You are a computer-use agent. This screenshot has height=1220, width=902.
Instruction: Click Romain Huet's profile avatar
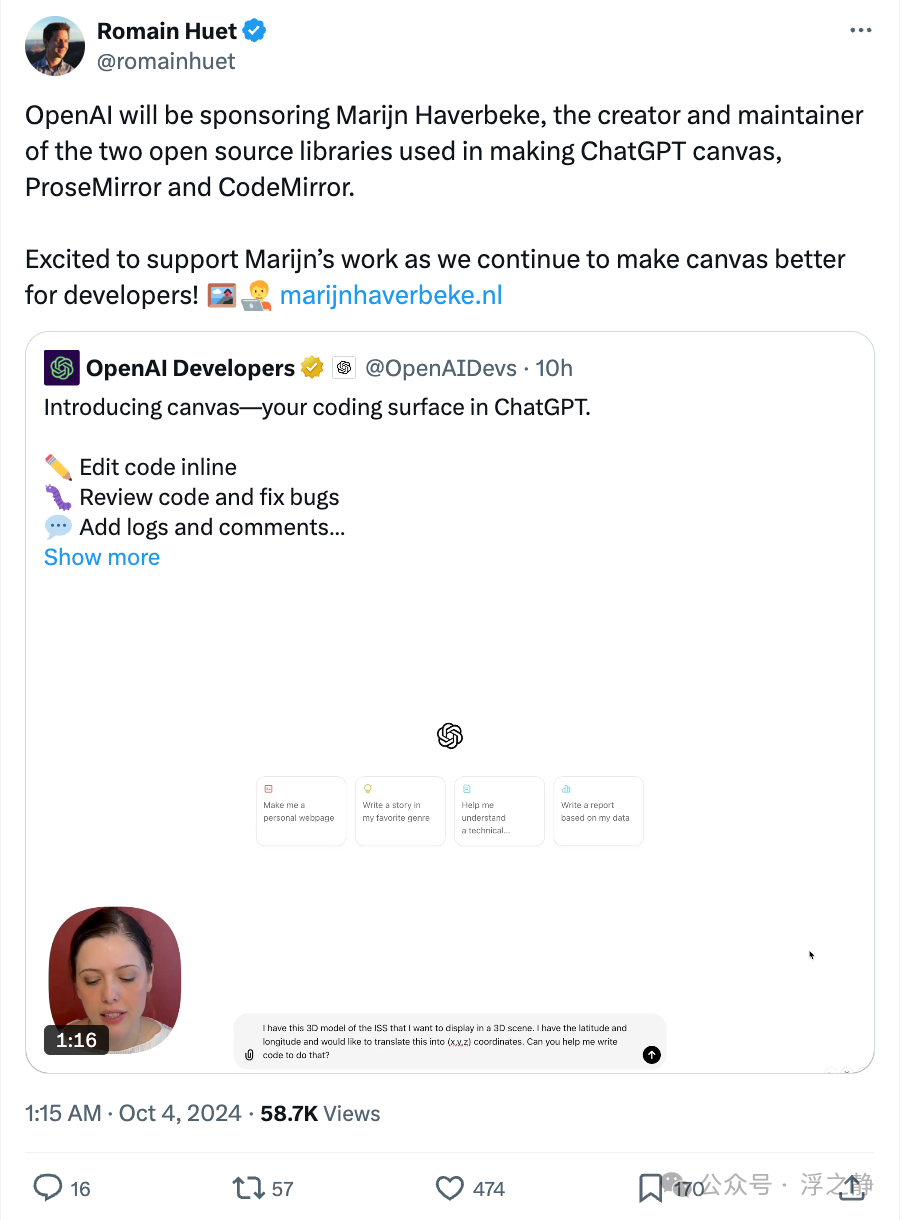[54, 46]
